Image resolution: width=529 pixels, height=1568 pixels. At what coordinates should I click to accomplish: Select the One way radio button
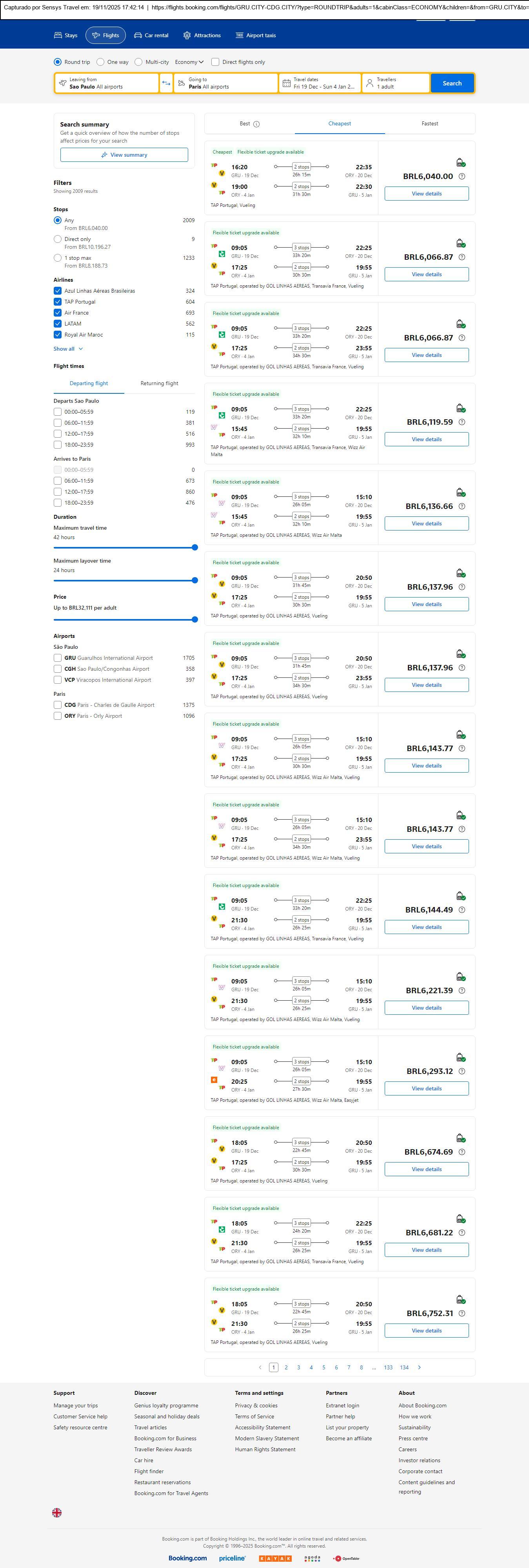(100, 62)
